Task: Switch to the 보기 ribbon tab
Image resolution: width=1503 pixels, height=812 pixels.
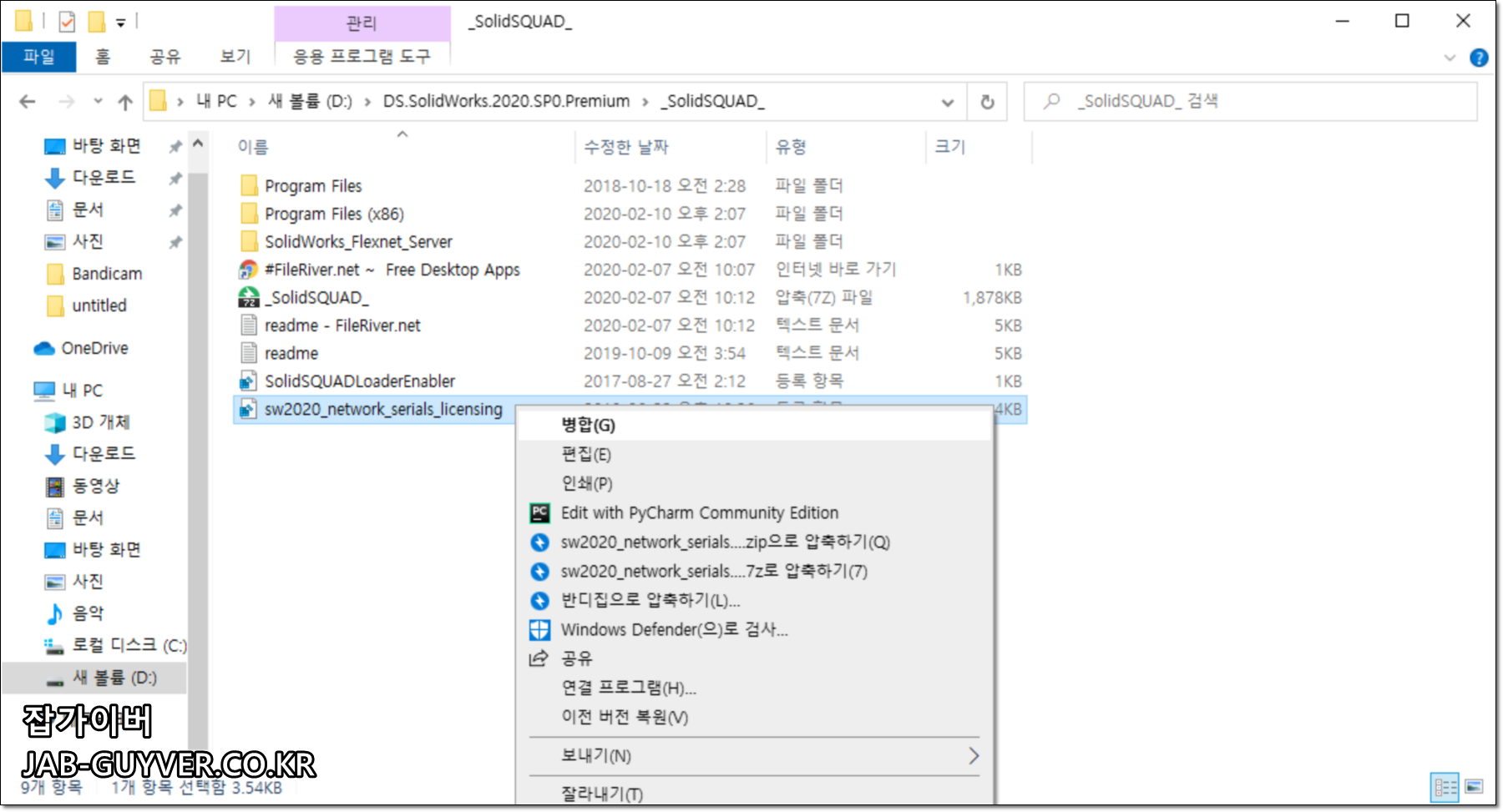Action: tap(235, 57)
